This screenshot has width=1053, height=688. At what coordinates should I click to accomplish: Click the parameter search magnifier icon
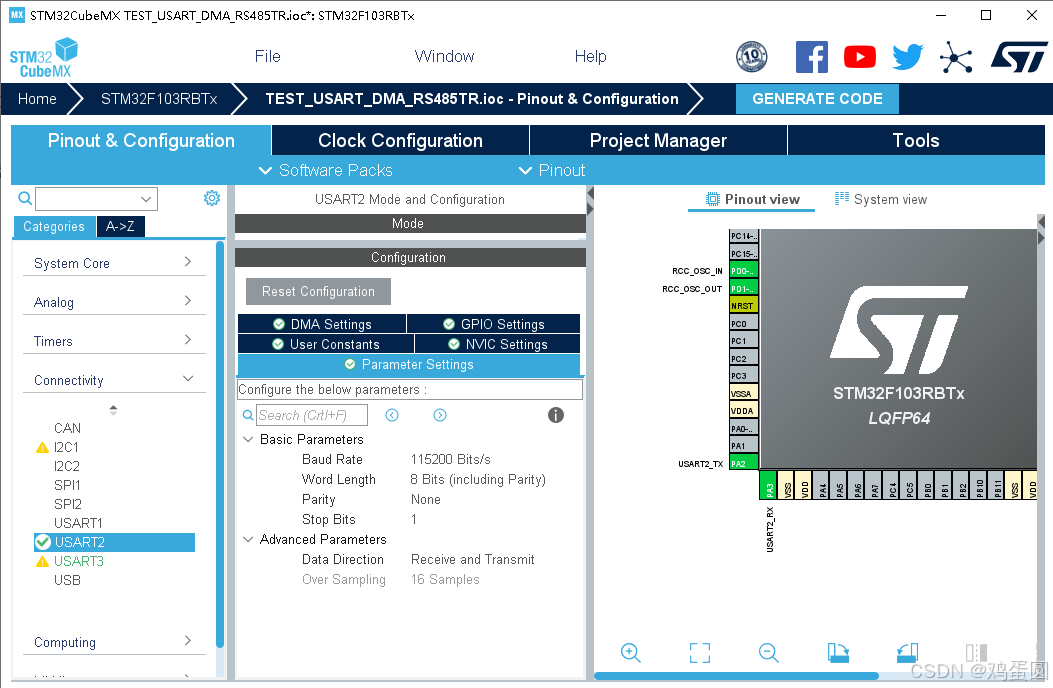coord(248,415)
